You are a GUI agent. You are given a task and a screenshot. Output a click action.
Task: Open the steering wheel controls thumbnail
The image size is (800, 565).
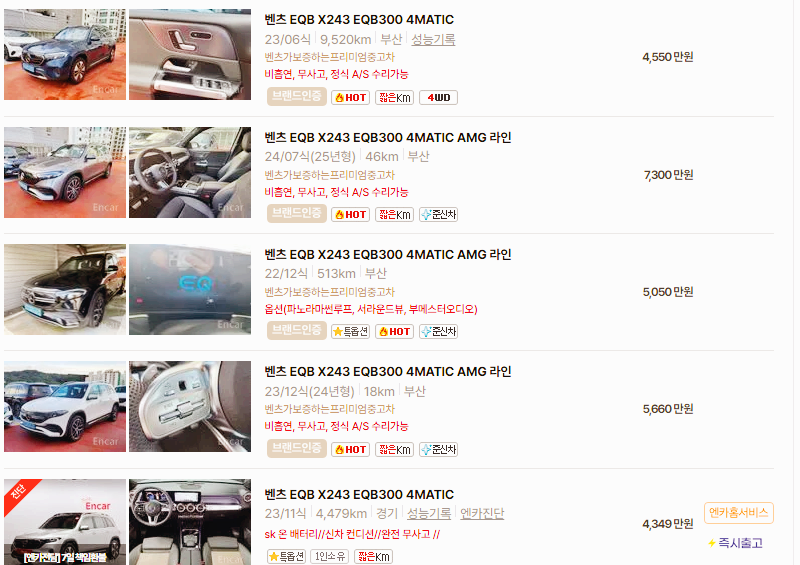pos(190,406)
